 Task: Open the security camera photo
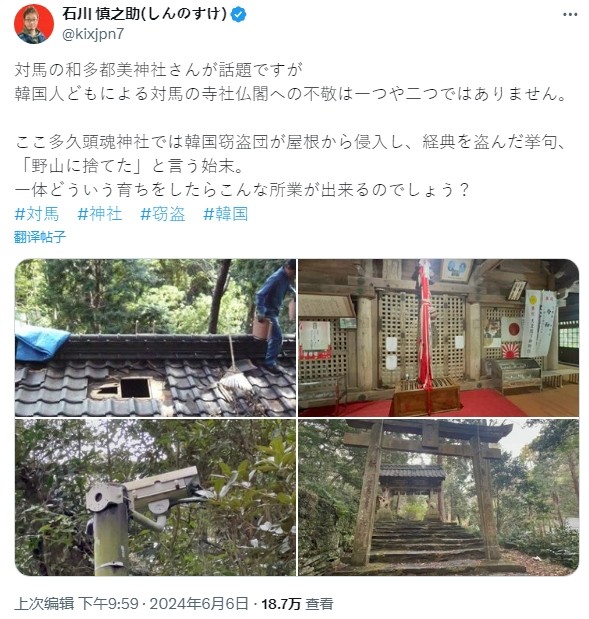[x=156, y=497]
